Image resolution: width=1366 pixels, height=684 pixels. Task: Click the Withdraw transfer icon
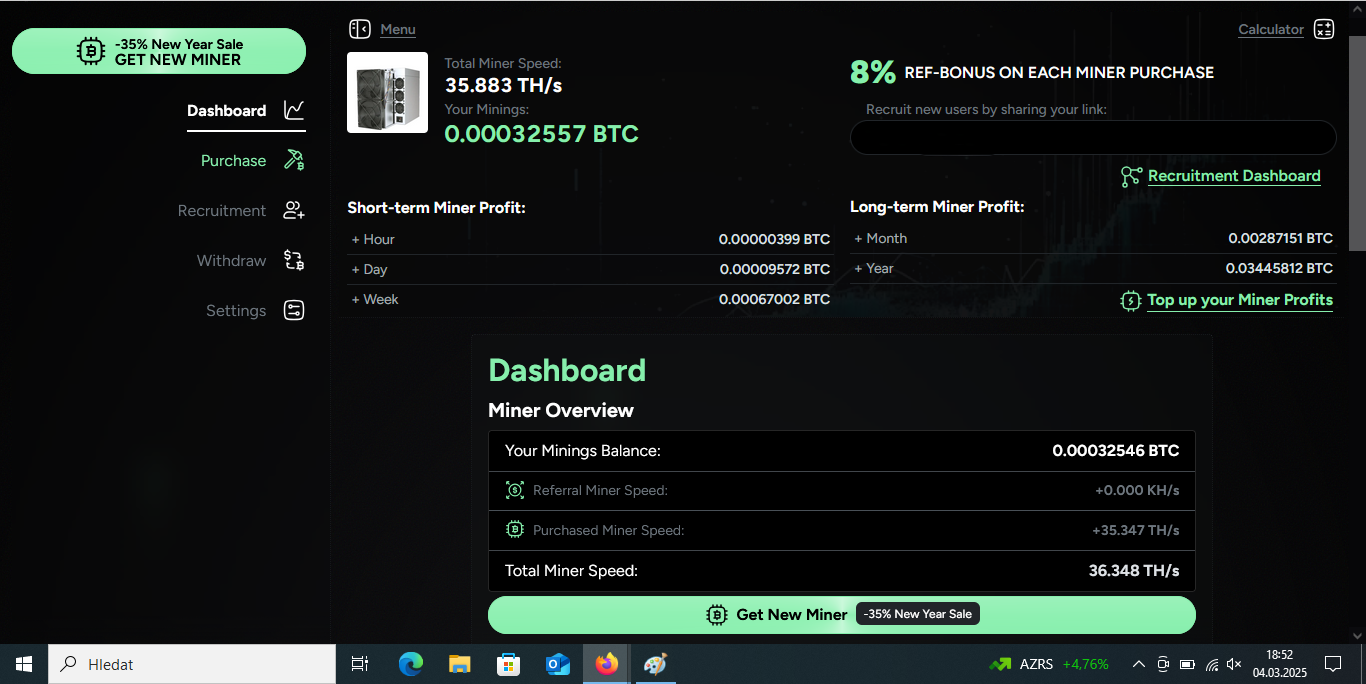click(294, 260)
